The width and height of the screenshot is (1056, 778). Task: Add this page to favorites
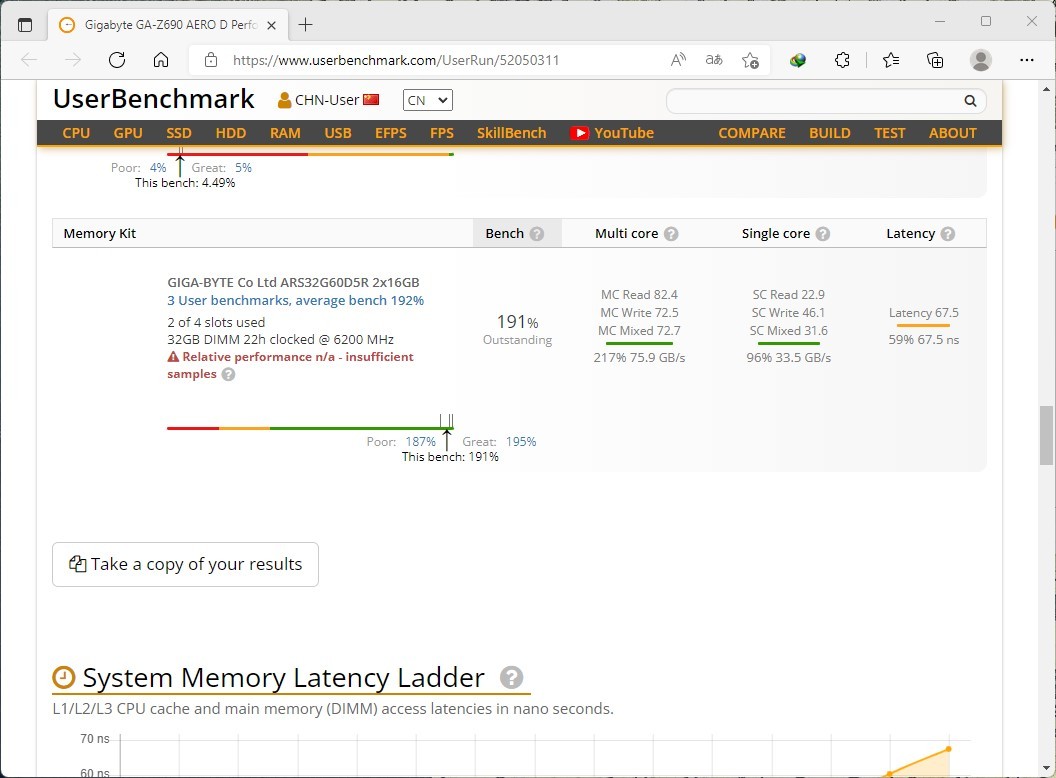coord(750,60)
